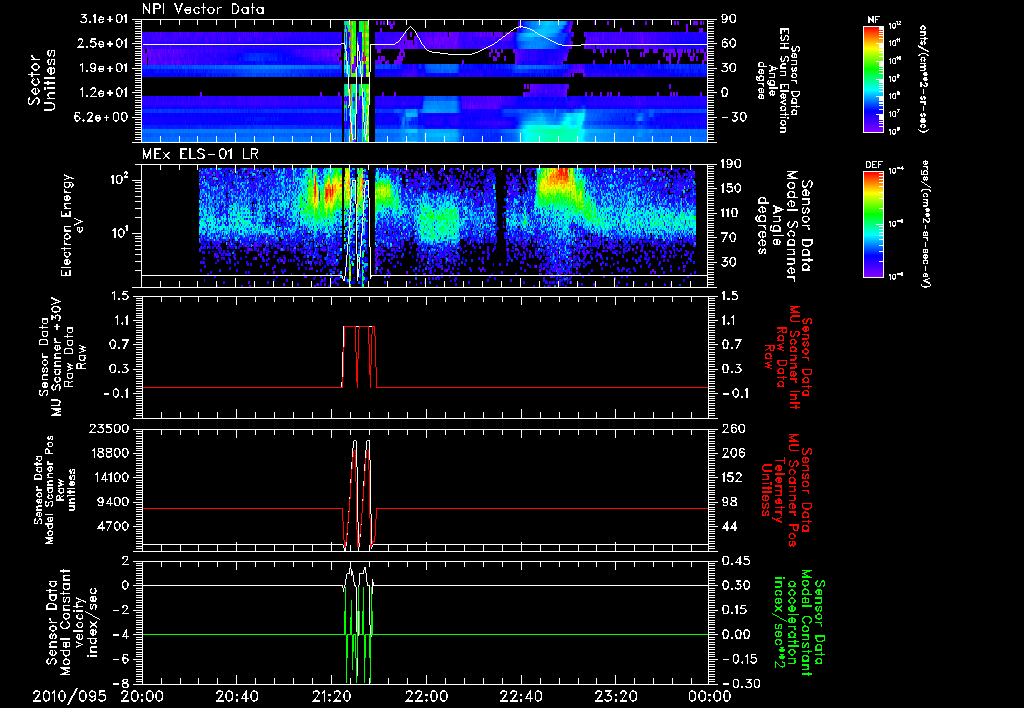Viewport: 1024px width, 708px height.
Task: Click the 14100 scanner position tick
Action: 110,477
